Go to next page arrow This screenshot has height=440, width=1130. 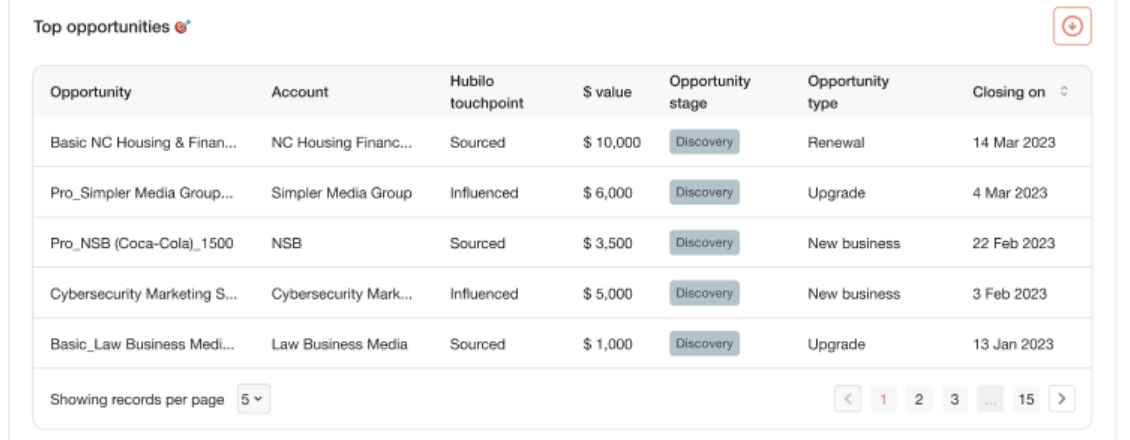(1062, 399)
